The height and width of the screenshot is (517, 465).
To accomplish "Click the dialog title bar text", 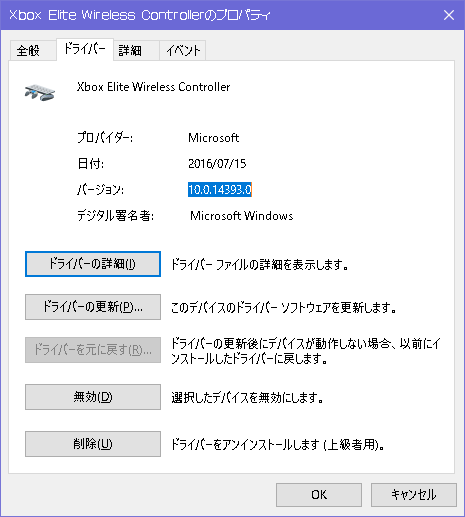I will 140,15.
